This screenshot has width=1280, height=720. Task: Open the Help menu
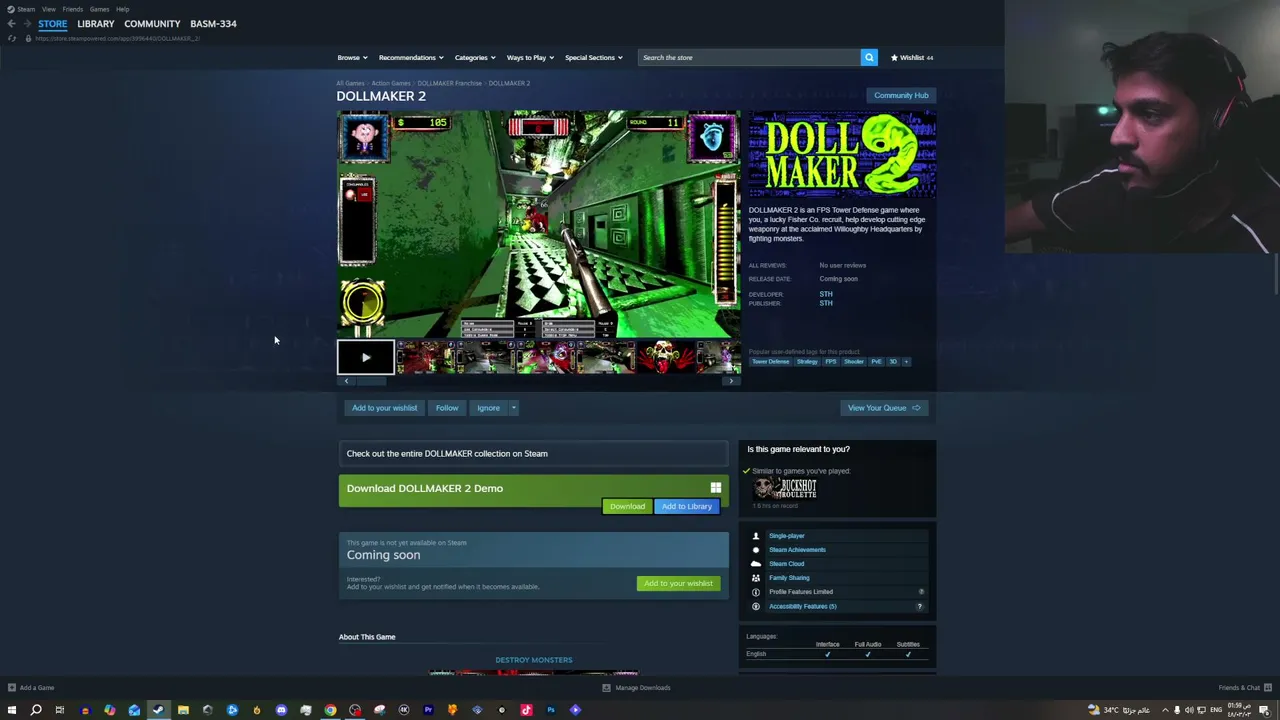(122, 9)
